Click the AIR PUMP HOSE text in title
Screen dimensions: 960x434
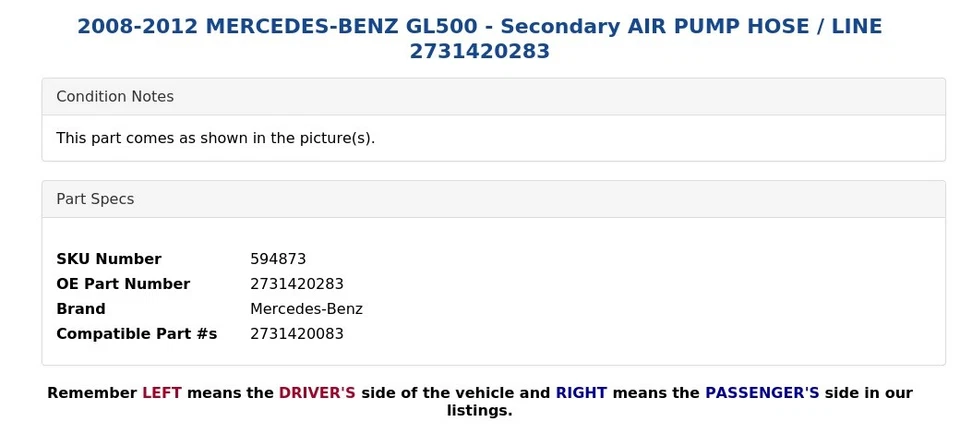click(702, 27)
